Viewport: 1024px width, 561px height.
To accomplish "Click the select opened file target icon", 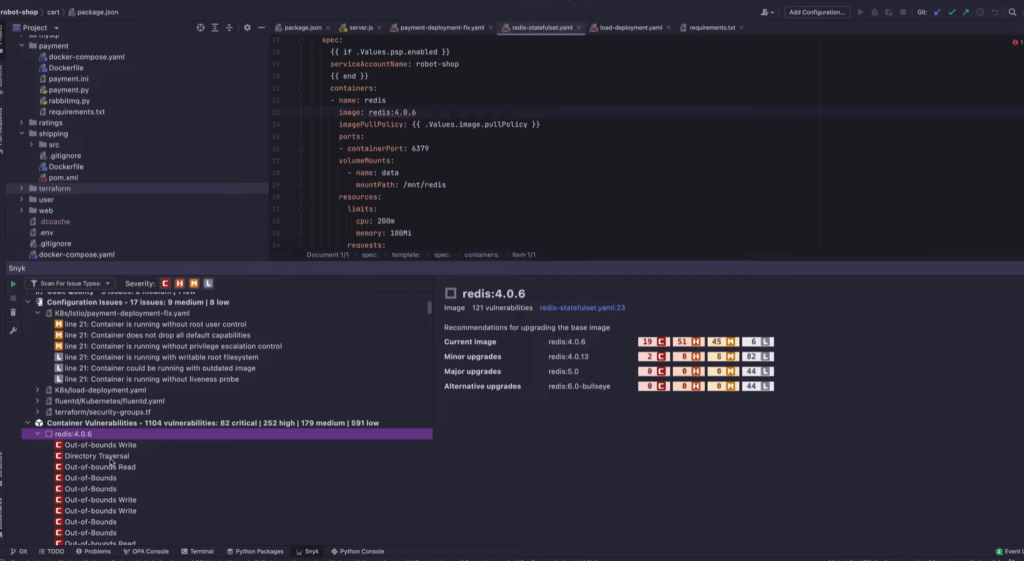I will click(x=201, y=28).
